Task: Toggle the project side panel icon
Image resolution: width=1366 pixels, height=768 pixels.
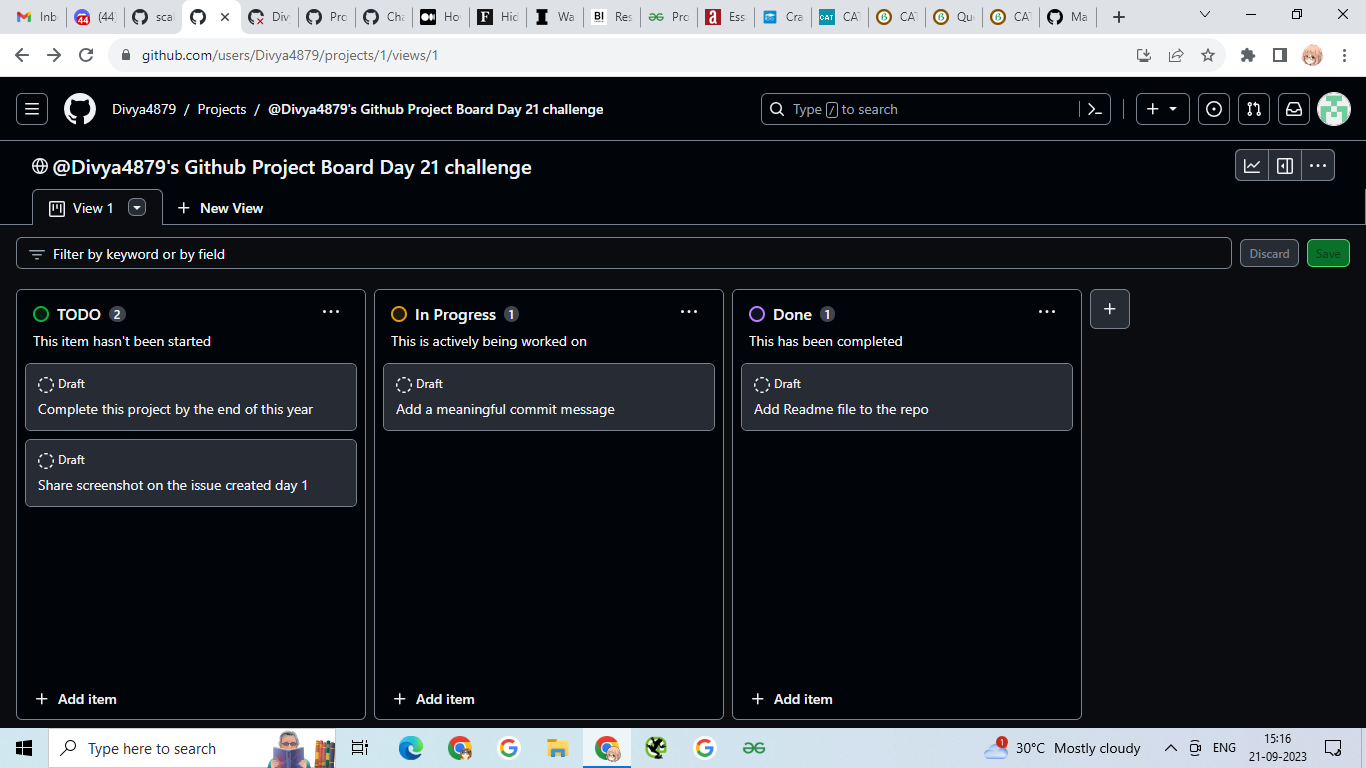Action: pyautogui.click(x=1285, y=165)
